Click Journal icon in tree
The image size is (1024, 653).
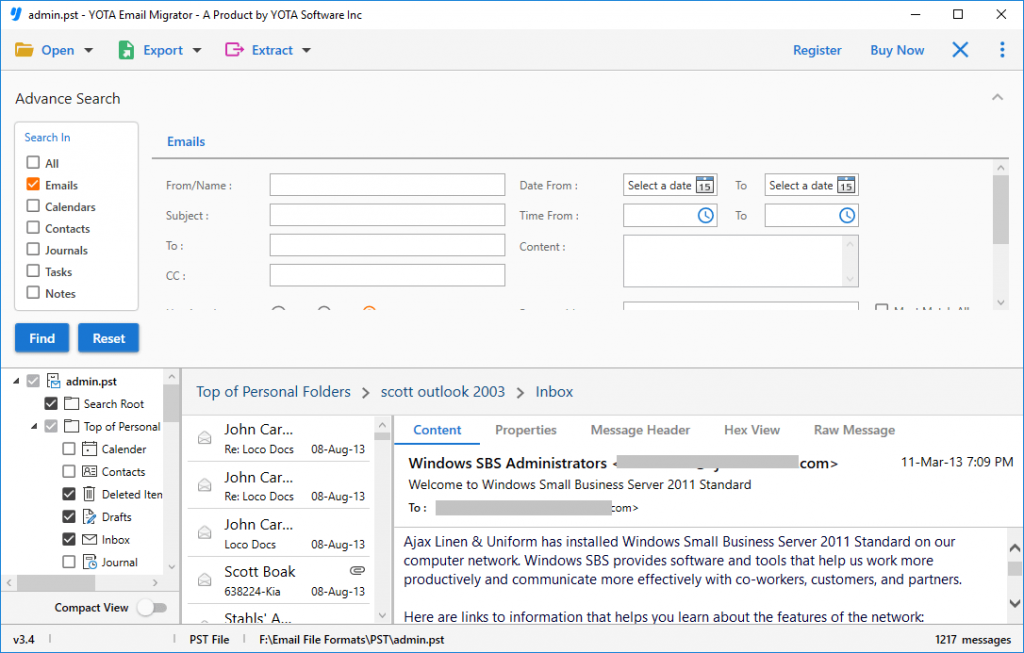click(89, 562)
